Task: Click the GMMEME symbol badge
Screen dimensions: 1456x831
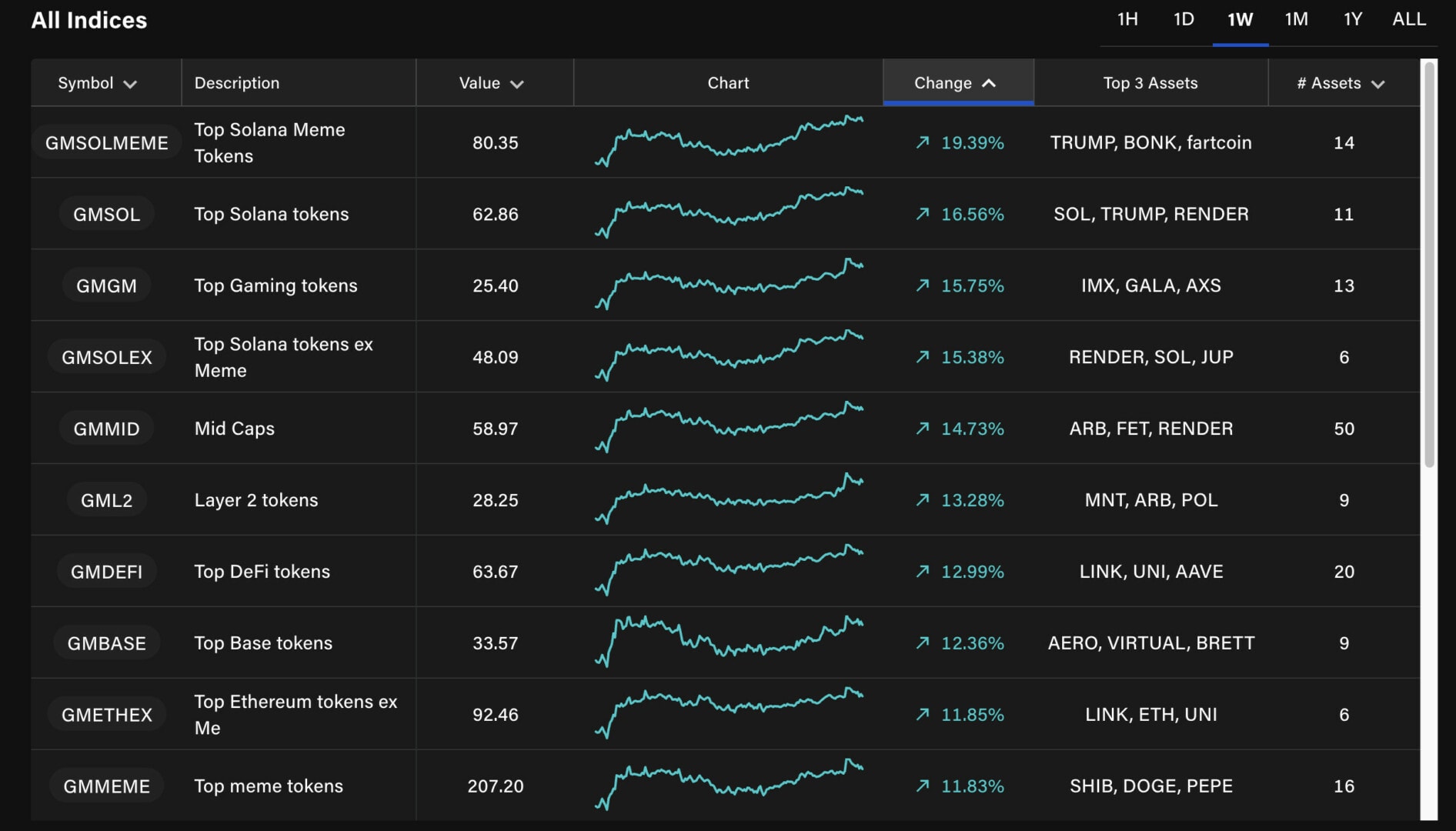Action: [106, 786]
